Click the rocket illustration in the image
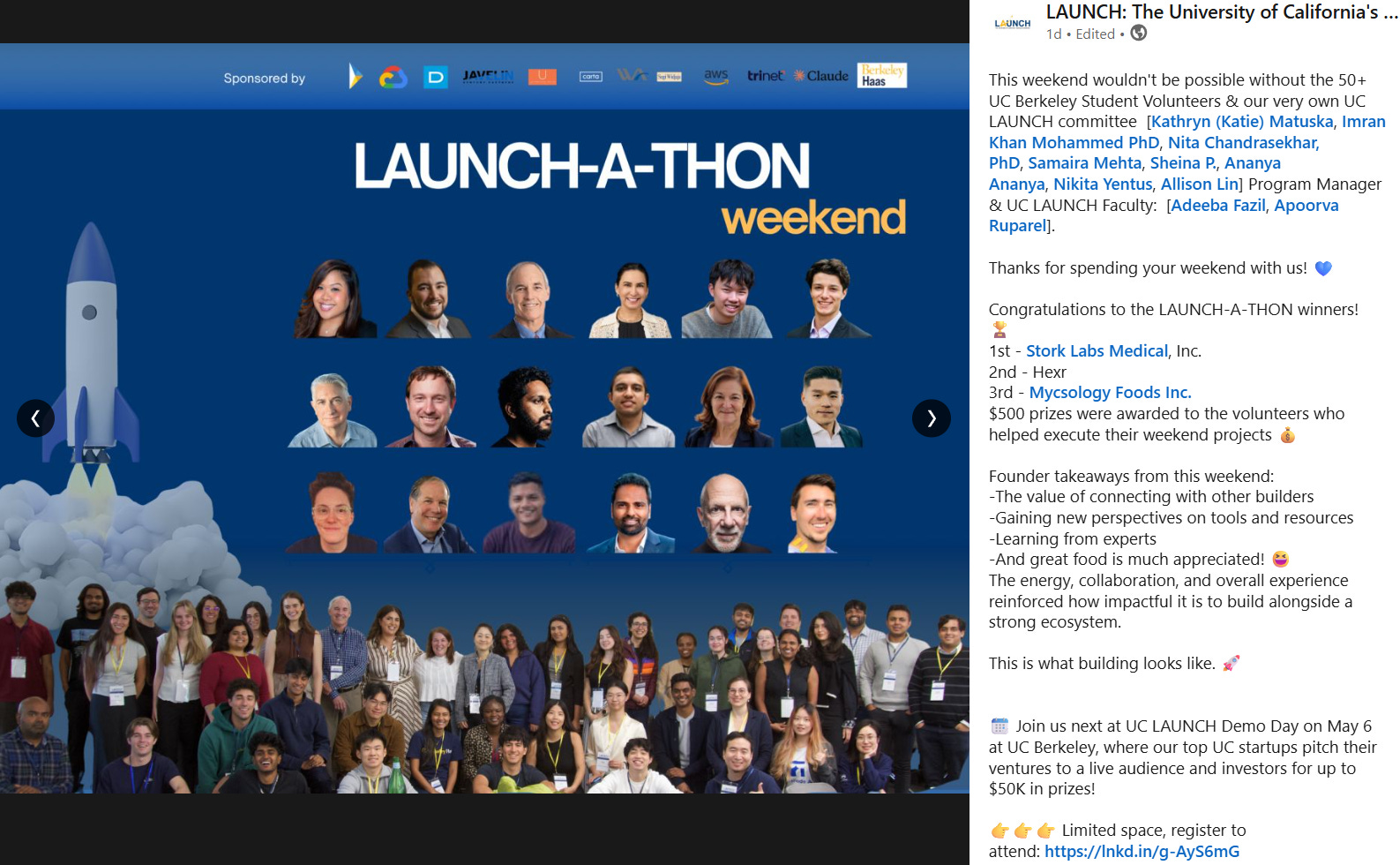Viewport: 1400px width, 865px height. coord(91,344)
